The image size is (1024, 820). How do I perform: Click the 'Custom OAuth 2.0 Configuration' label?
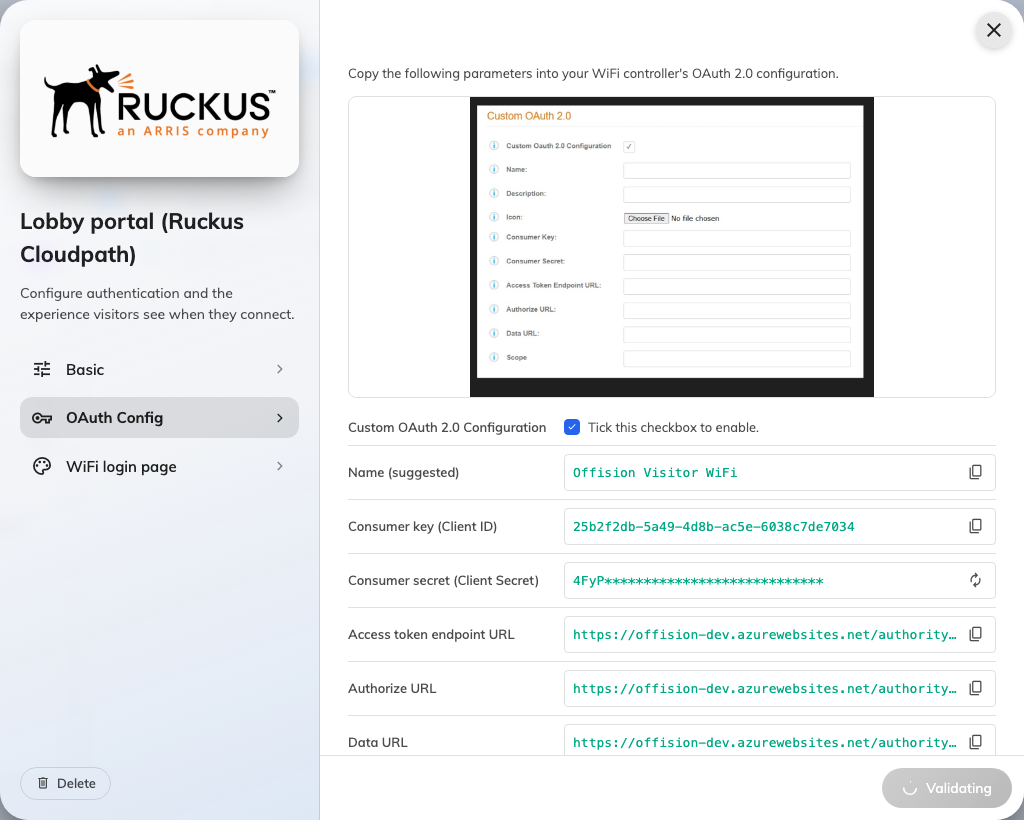[447, 428]
